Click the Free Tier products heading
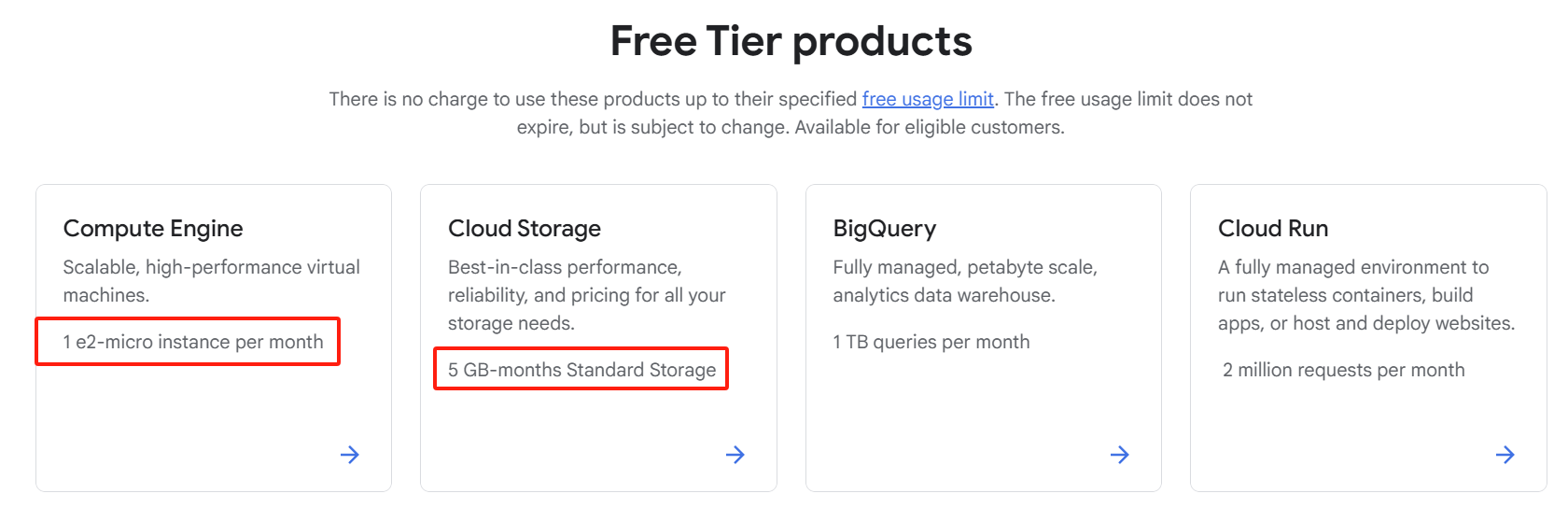 [791, 42]
